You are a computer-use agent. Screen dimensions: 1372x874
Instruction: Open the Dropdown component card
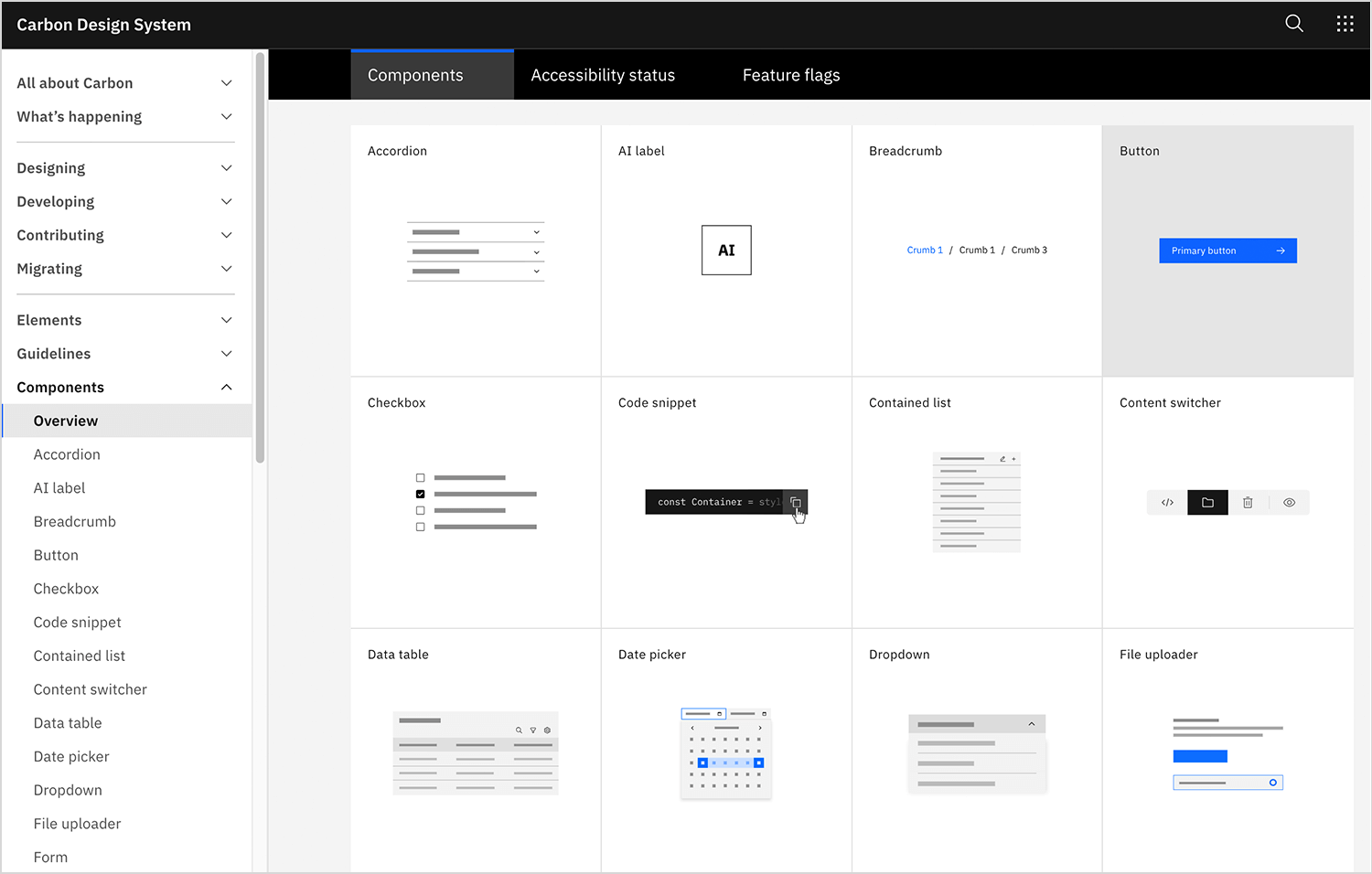point(977,751)
